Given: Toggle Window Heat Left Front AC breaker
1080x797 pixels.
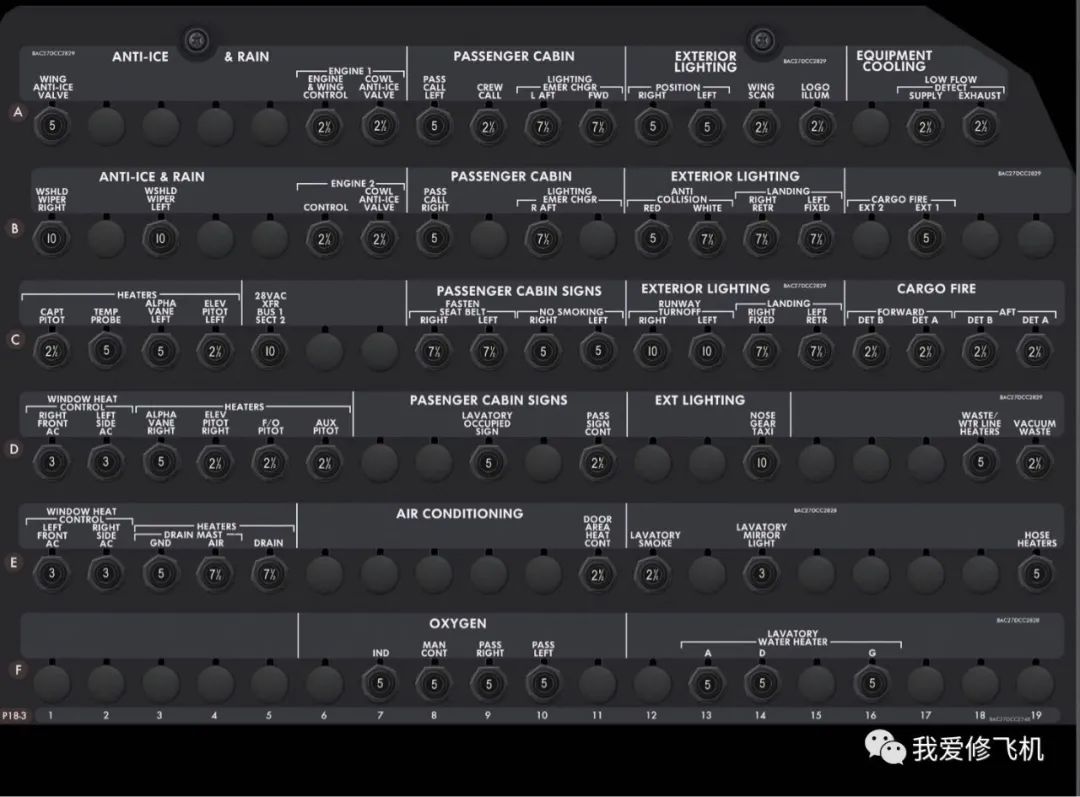Looking at the screenshot, I should click(52, 573).
